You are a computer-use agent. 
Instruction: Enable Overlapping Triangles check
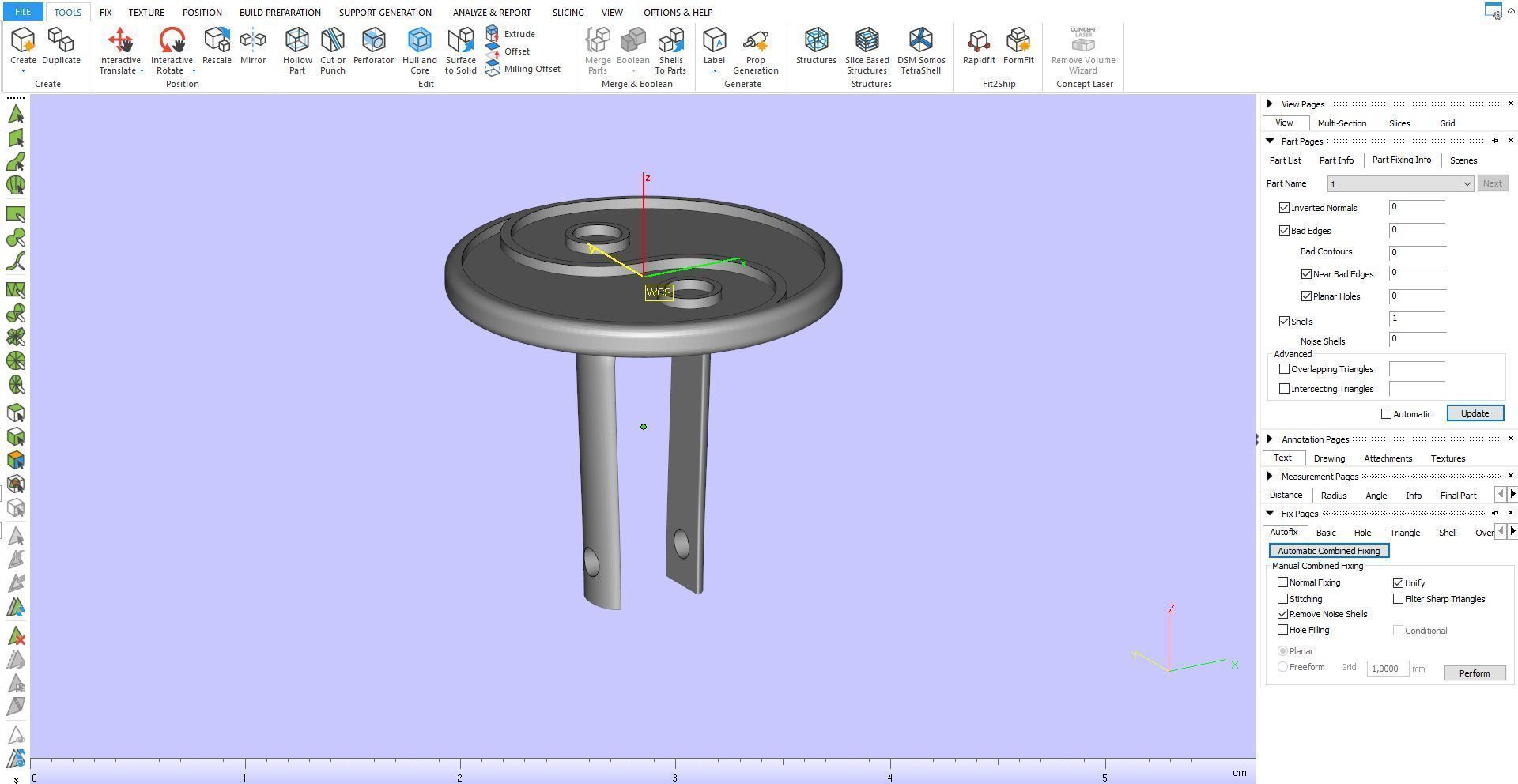pos(1284,369)
